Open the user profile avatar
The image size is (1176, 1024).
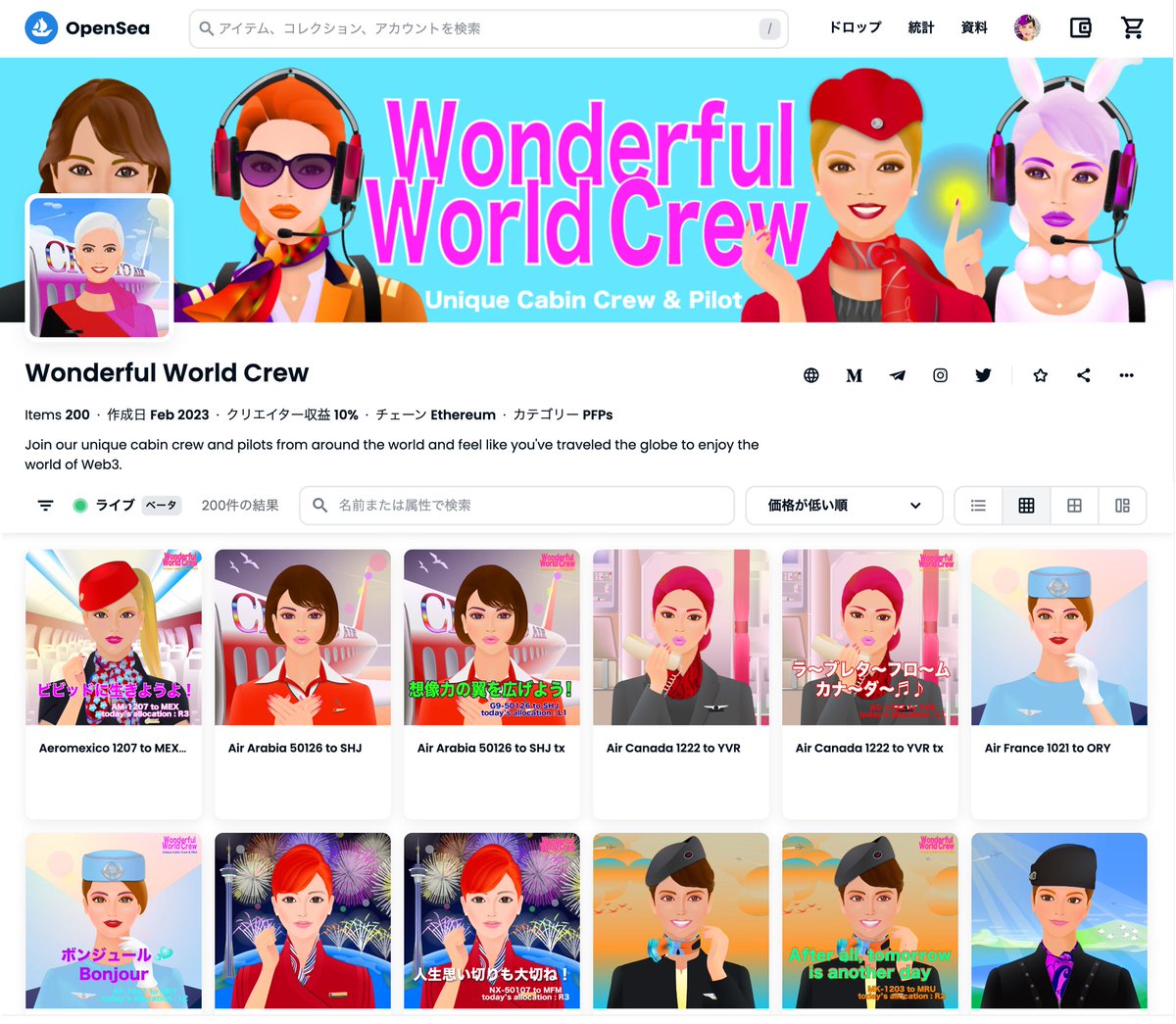[x=1027, y=28]
